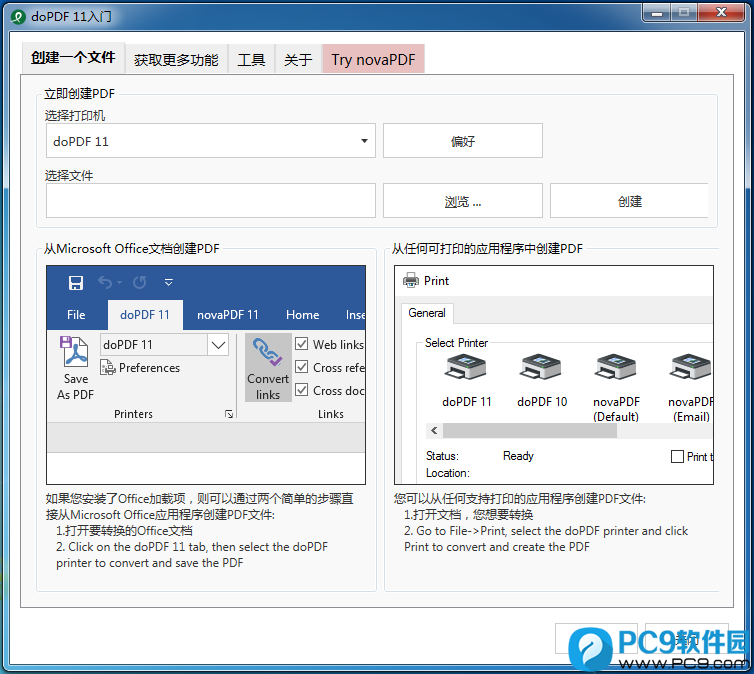Click the Convert links icon

pyautogui.click(x=268, y=355)
